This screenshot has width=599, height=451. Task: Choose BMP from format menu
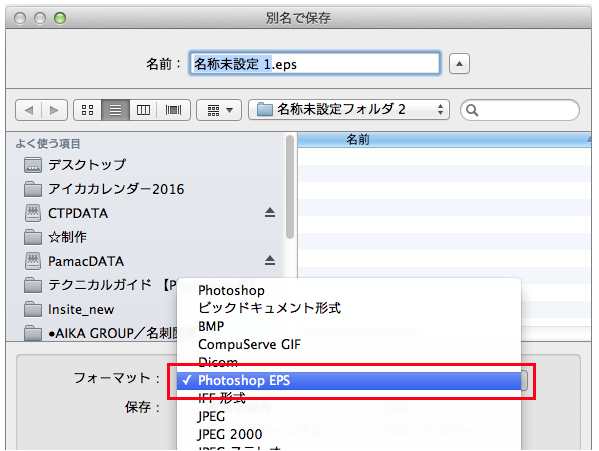349,326
